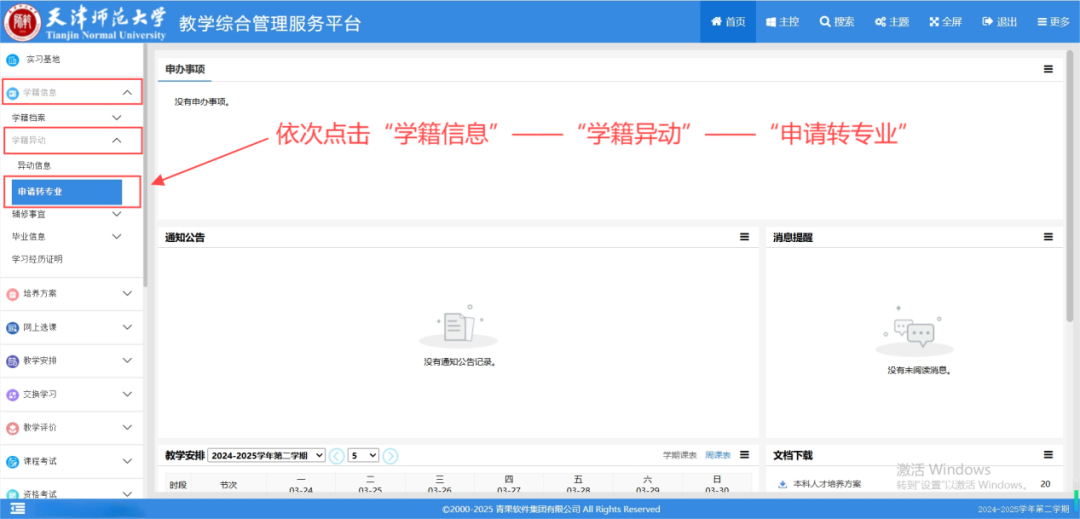Click the 首页 home icon in top bar
Image resolution: width=1080 pixels, height=519 pixels.
coord(727,22)
